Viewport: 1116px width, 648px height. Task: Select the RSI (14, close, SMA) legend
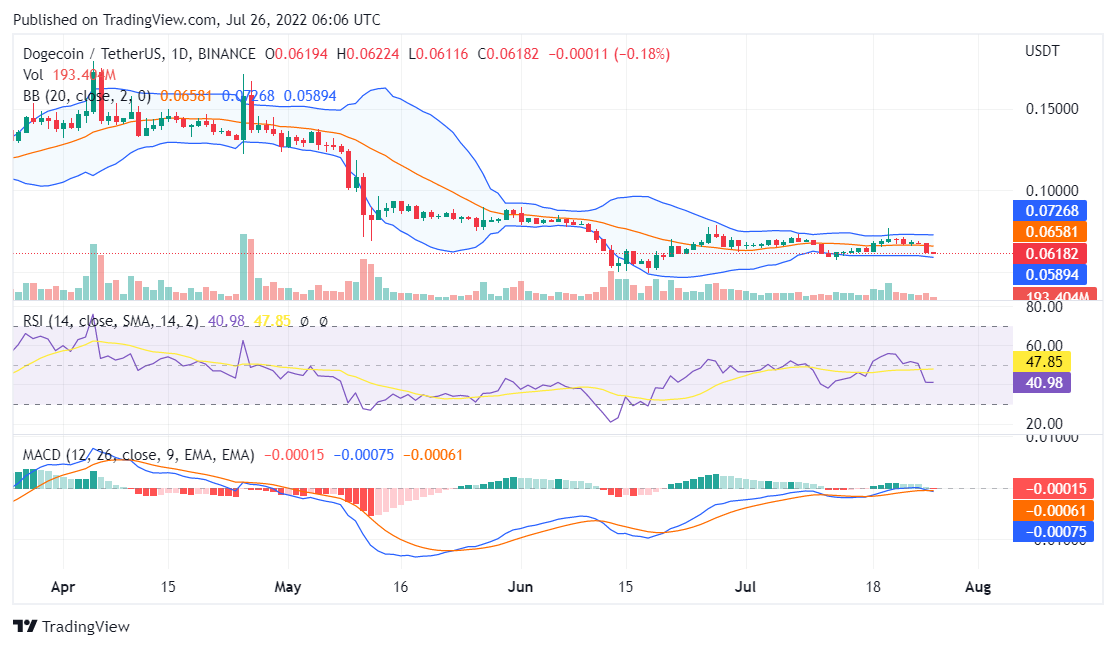110,320
